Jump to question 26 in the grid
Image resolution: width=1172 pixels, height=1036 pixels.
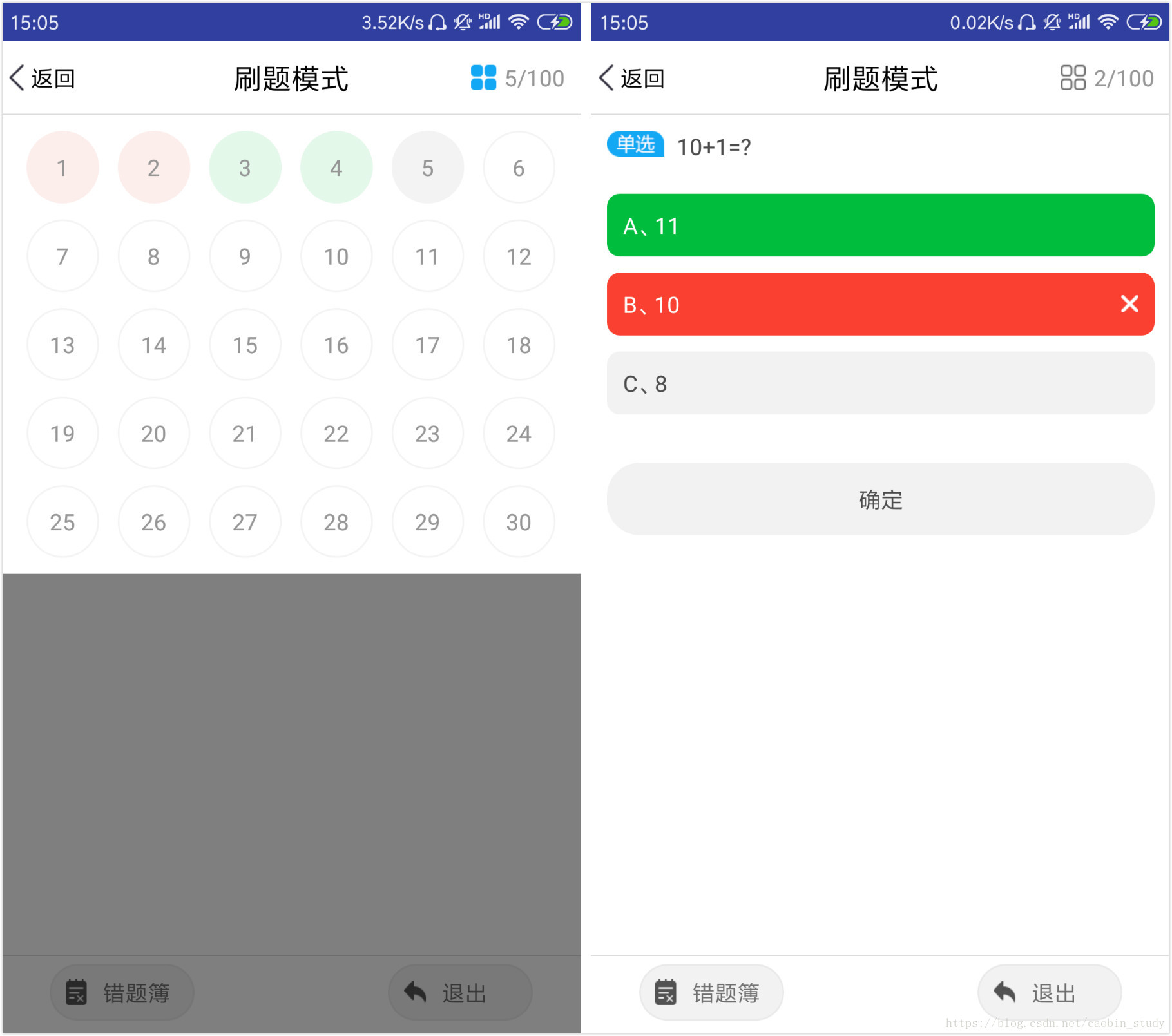click(153, 521)
